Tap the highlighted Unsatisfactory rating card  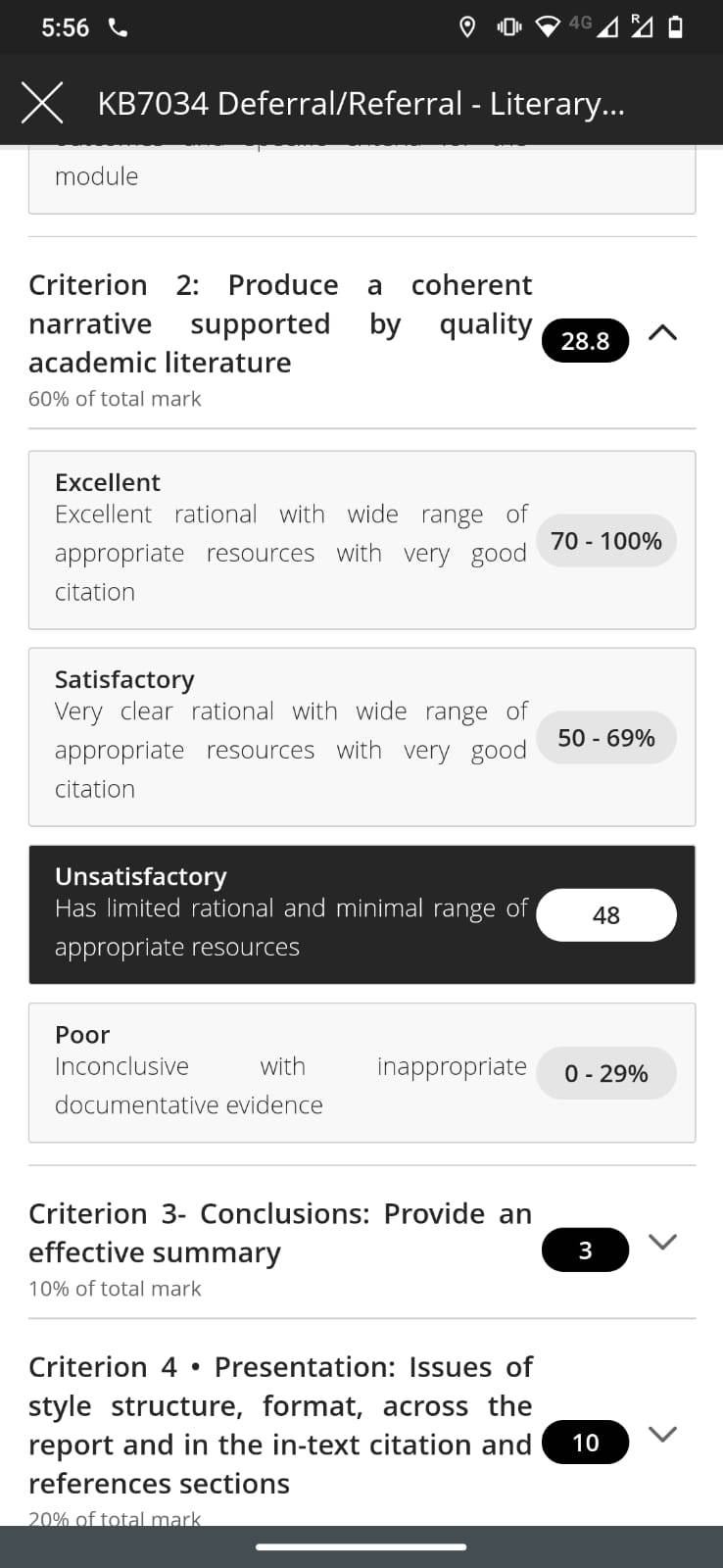361,914
